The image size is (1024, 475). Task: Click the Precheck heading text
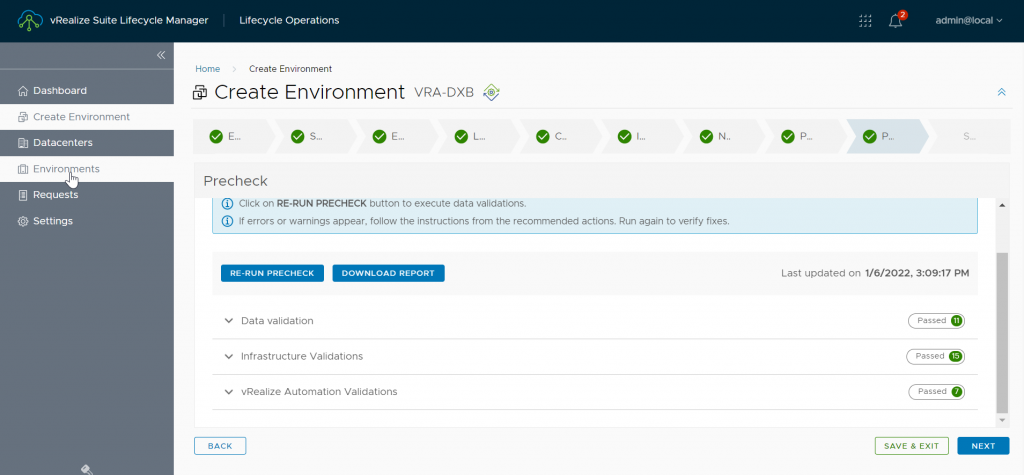tap(236, 181)
